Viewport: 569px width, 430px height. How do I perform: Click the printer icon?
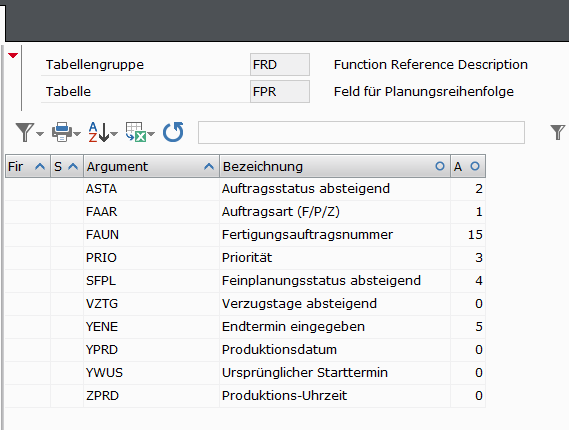coord(62,132)
